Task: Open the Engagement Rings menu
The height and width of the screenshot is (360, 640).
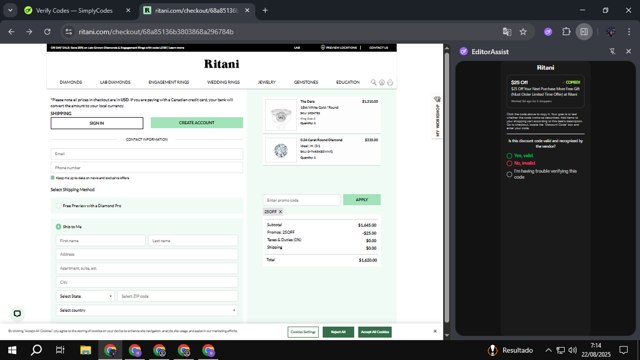Action: pyautogui.click(x=169, y=82)
